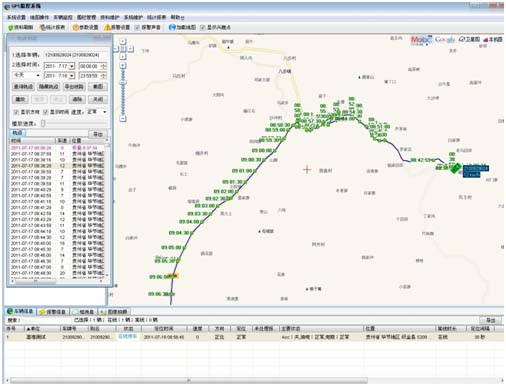Click the load map globe icon

click(172, 27)
